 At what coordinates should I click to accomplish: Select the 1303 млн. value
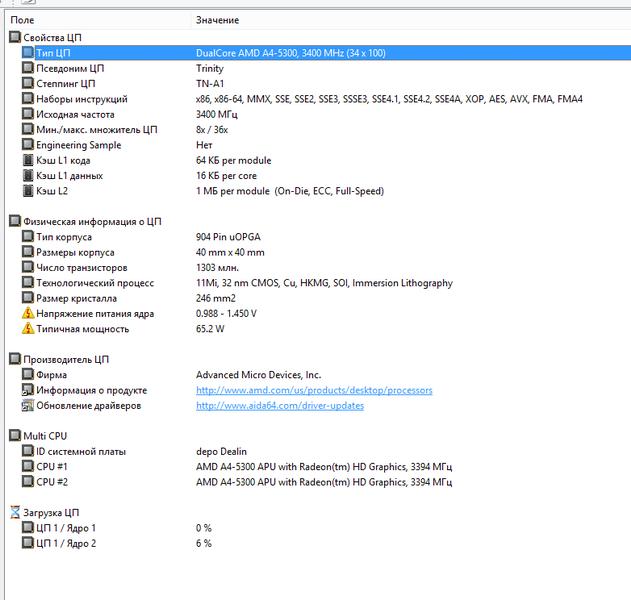[x=217, y=268]
